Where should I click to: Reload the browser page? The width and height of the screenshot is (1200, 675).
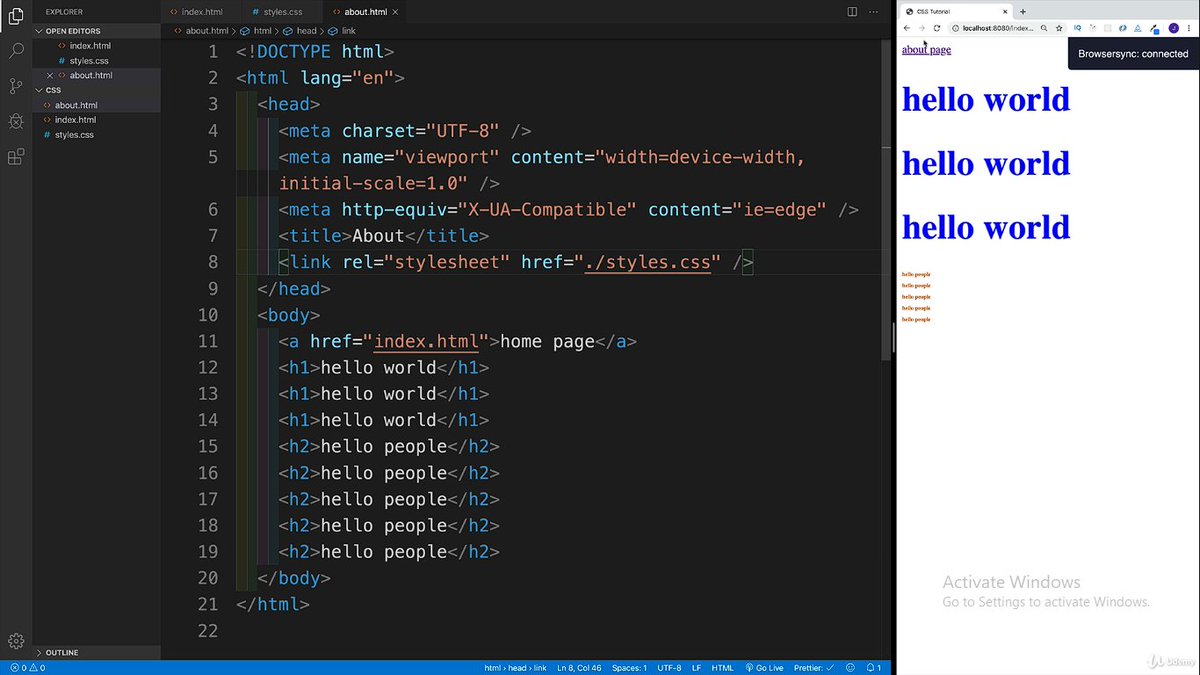click(x=937, y=28)
